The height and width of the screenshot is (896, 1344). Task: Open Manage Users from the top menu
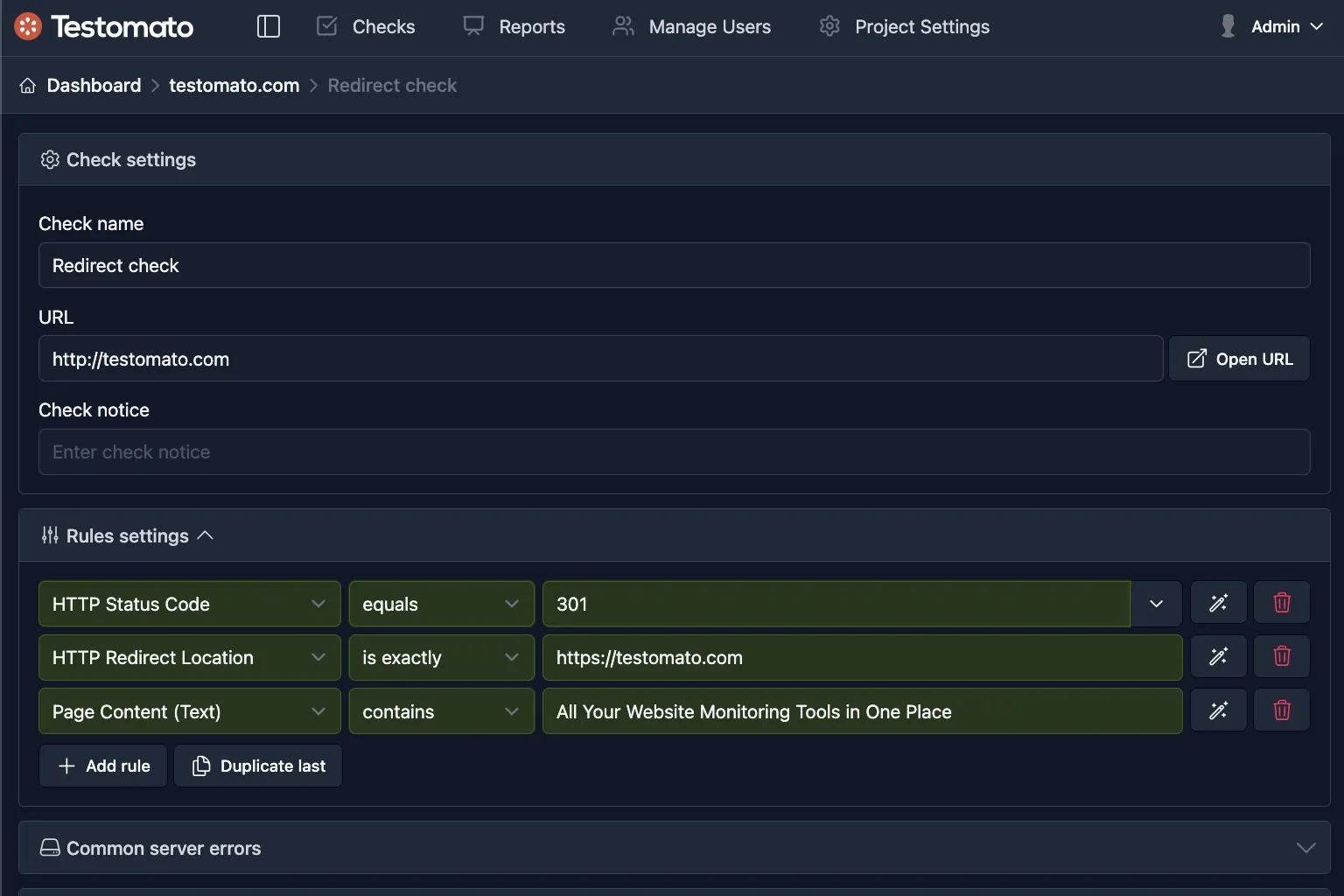tap(709, 26)
